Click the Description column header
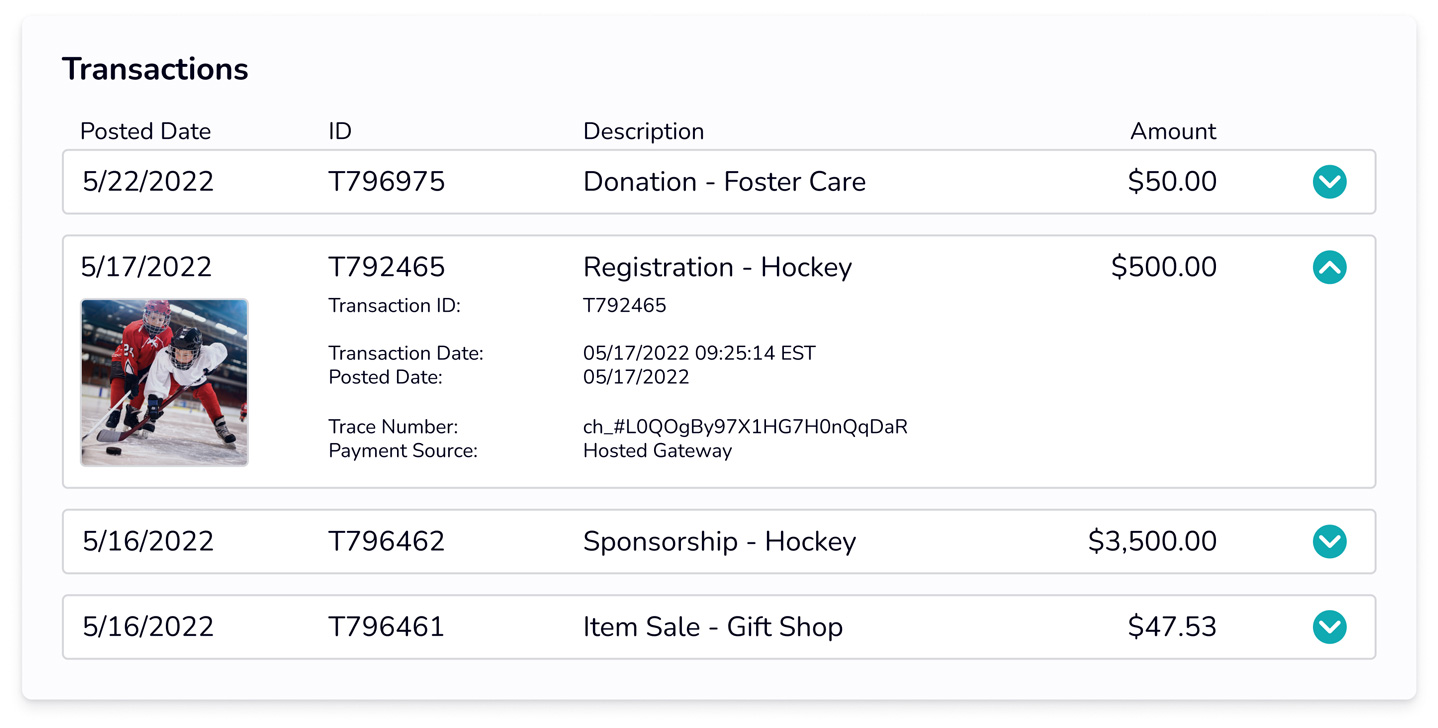 pos(643,132)
